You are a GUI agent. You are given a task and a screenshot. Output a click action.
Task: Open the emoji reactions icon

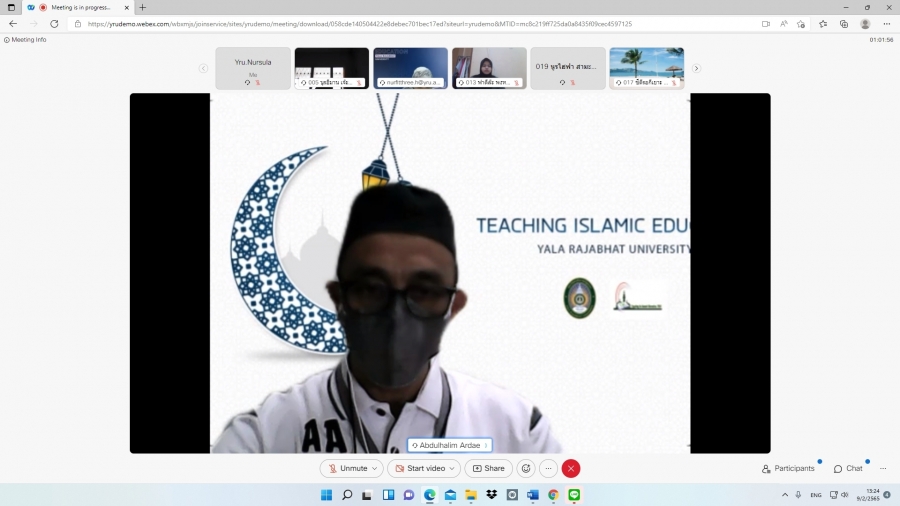[526, 468]
